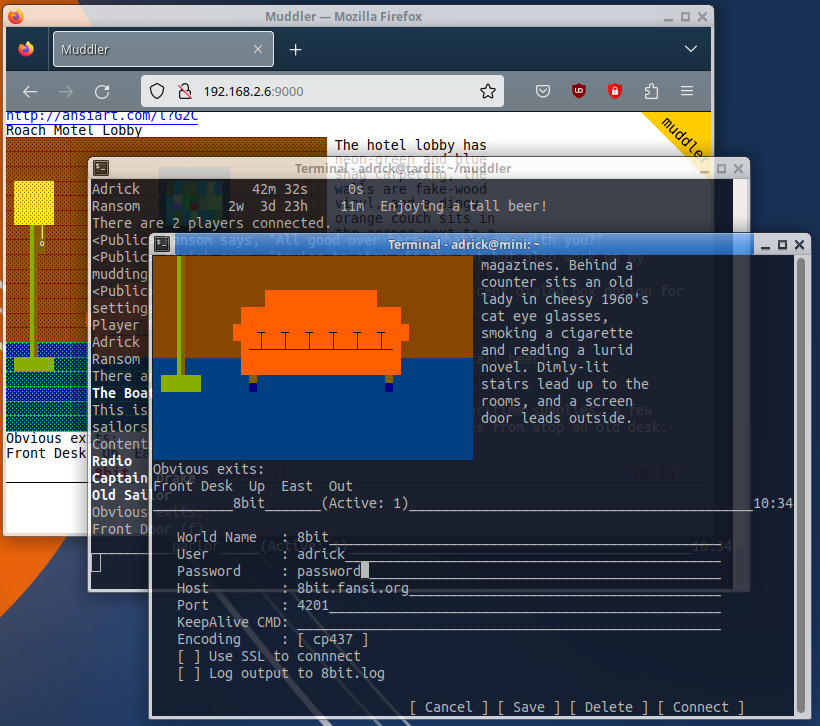Click 'There are 2 players connected.' line
The height and width of the screenshot is (726, 820).
(212, 223)
